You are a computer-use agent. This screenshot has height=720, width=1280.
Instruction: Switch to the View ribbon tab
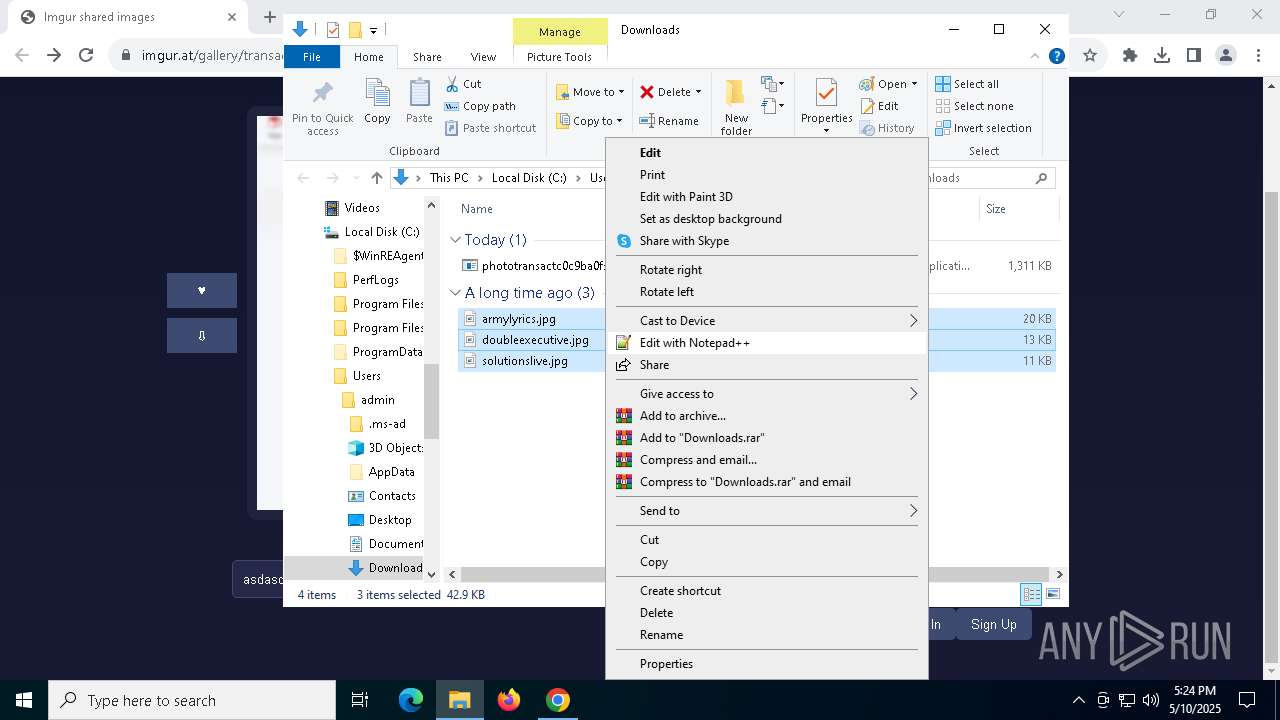click(x=483, y=57)
